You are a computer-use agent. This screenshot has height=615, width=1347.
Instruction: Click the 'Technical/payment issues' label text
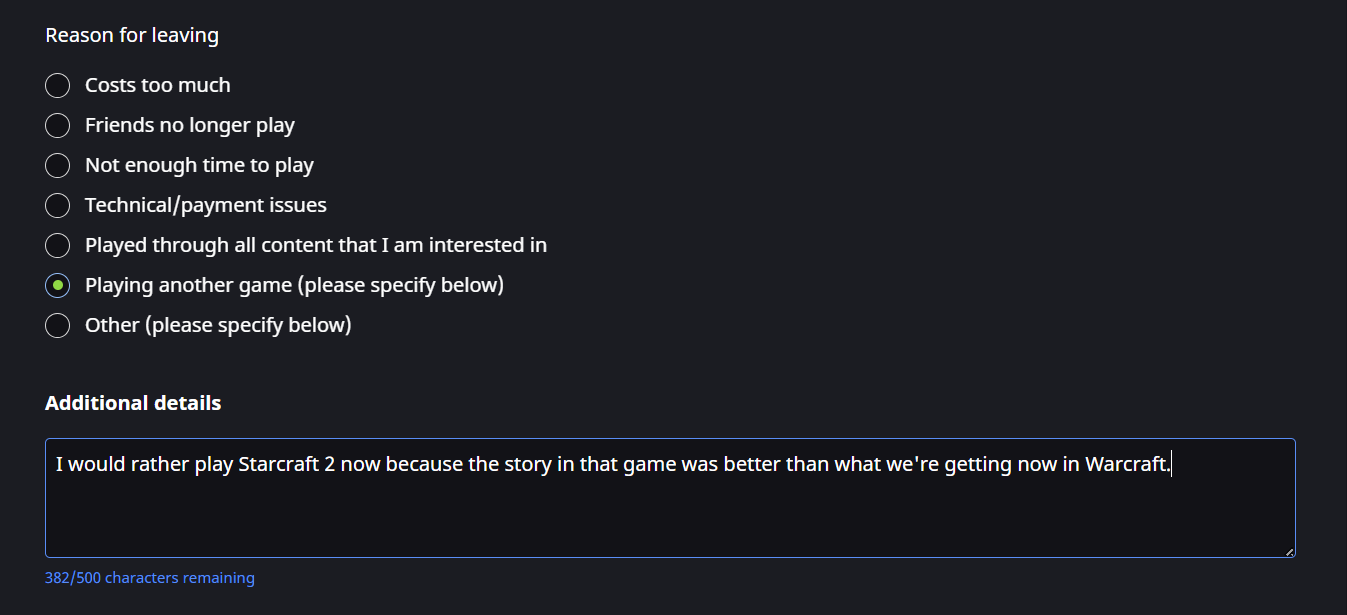point(205,206)
